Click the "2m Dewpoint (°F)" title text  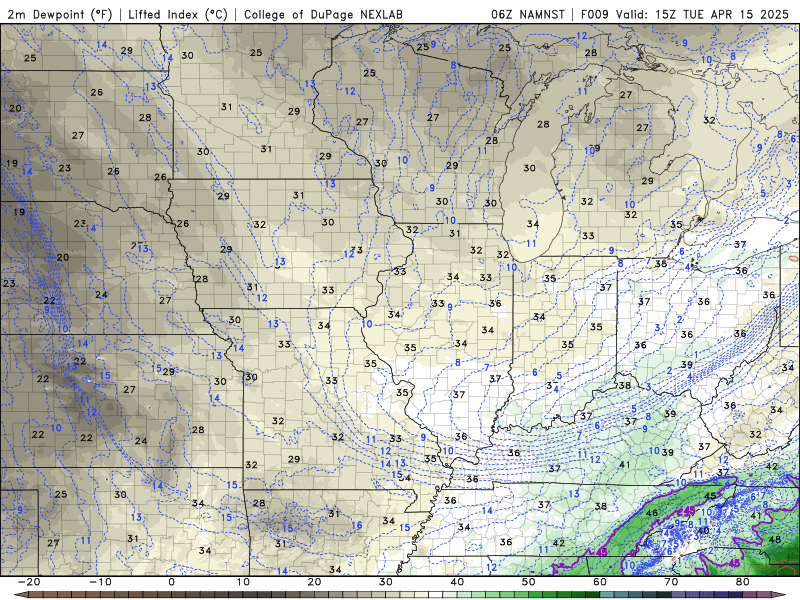click(x=60, y=14)
